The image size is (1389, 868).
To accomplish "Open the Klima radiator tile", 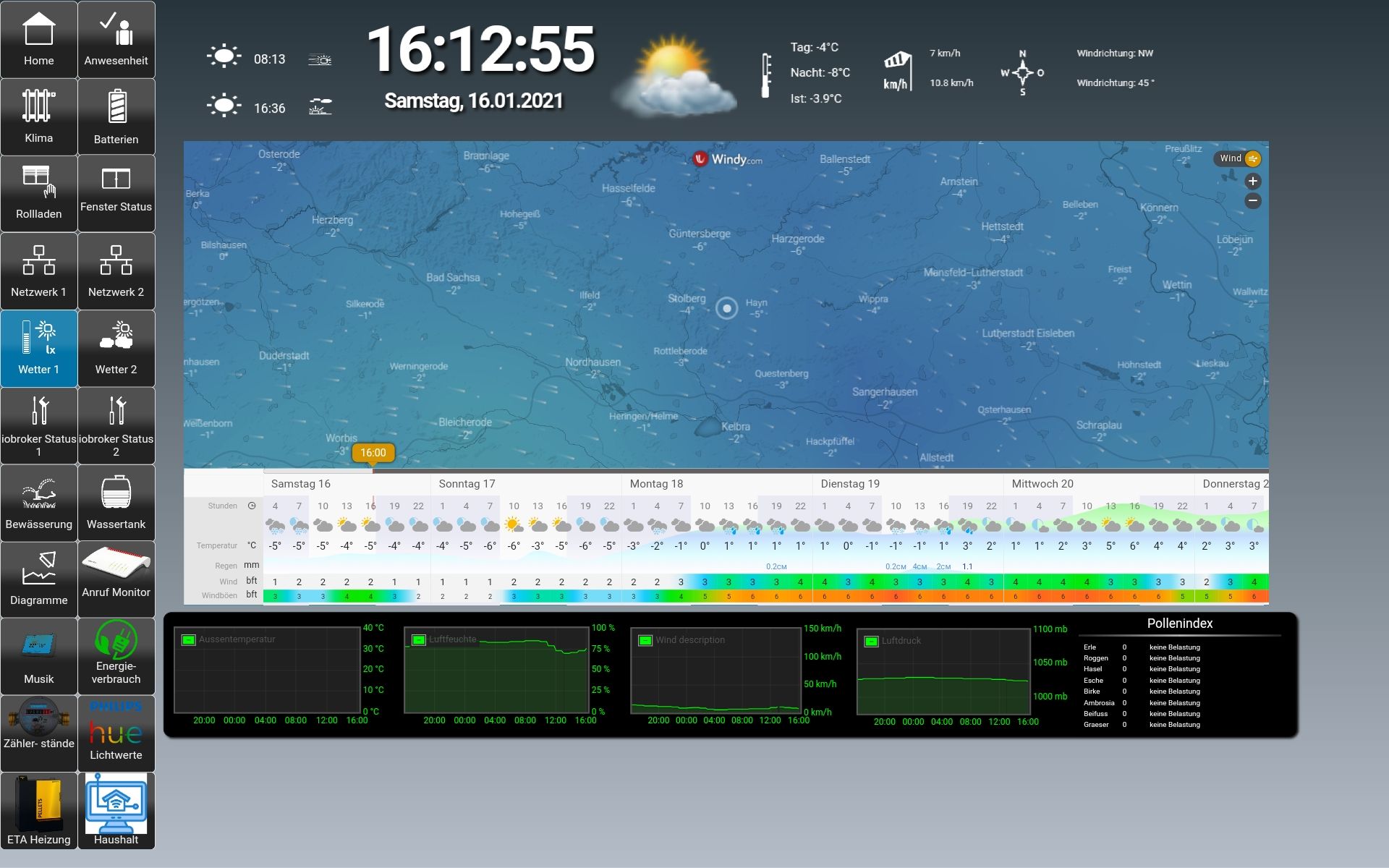I will [39, 116].
